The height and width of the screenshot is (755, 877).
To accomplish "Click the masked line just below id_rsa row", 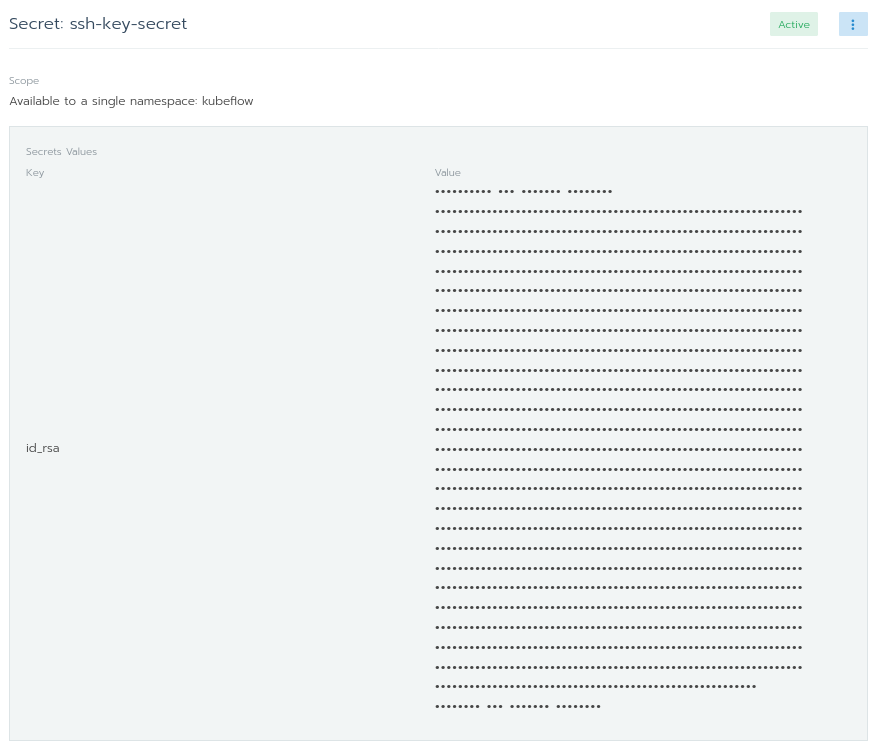I will tap(618, 469).
